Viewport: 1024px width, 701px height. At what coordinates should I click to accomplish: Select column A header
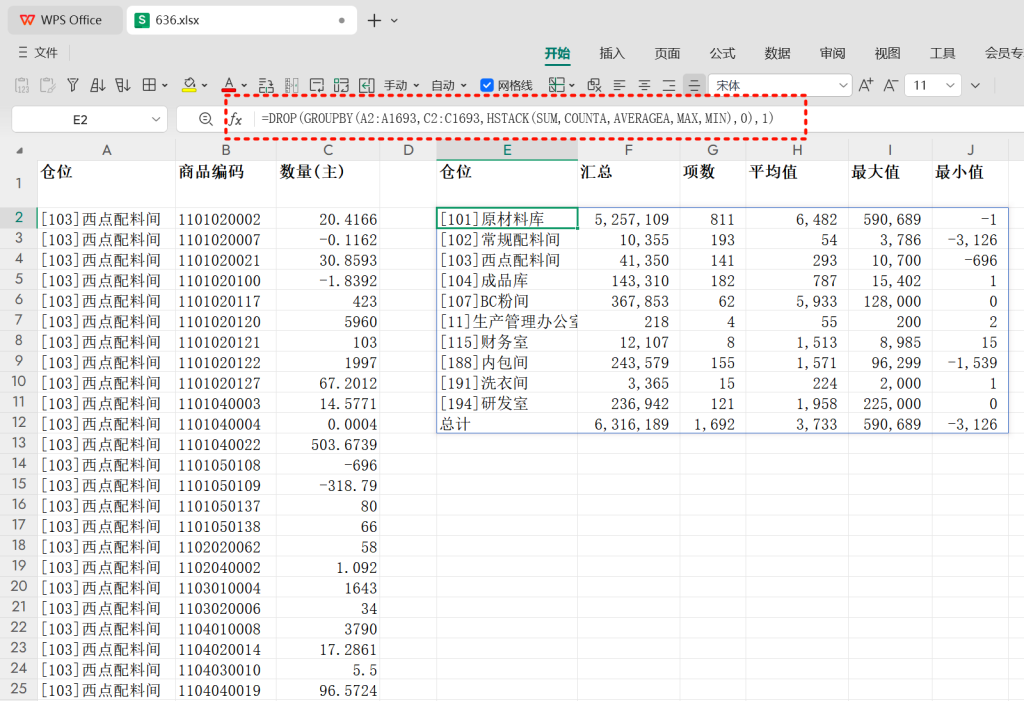click(x=106, y=150)
